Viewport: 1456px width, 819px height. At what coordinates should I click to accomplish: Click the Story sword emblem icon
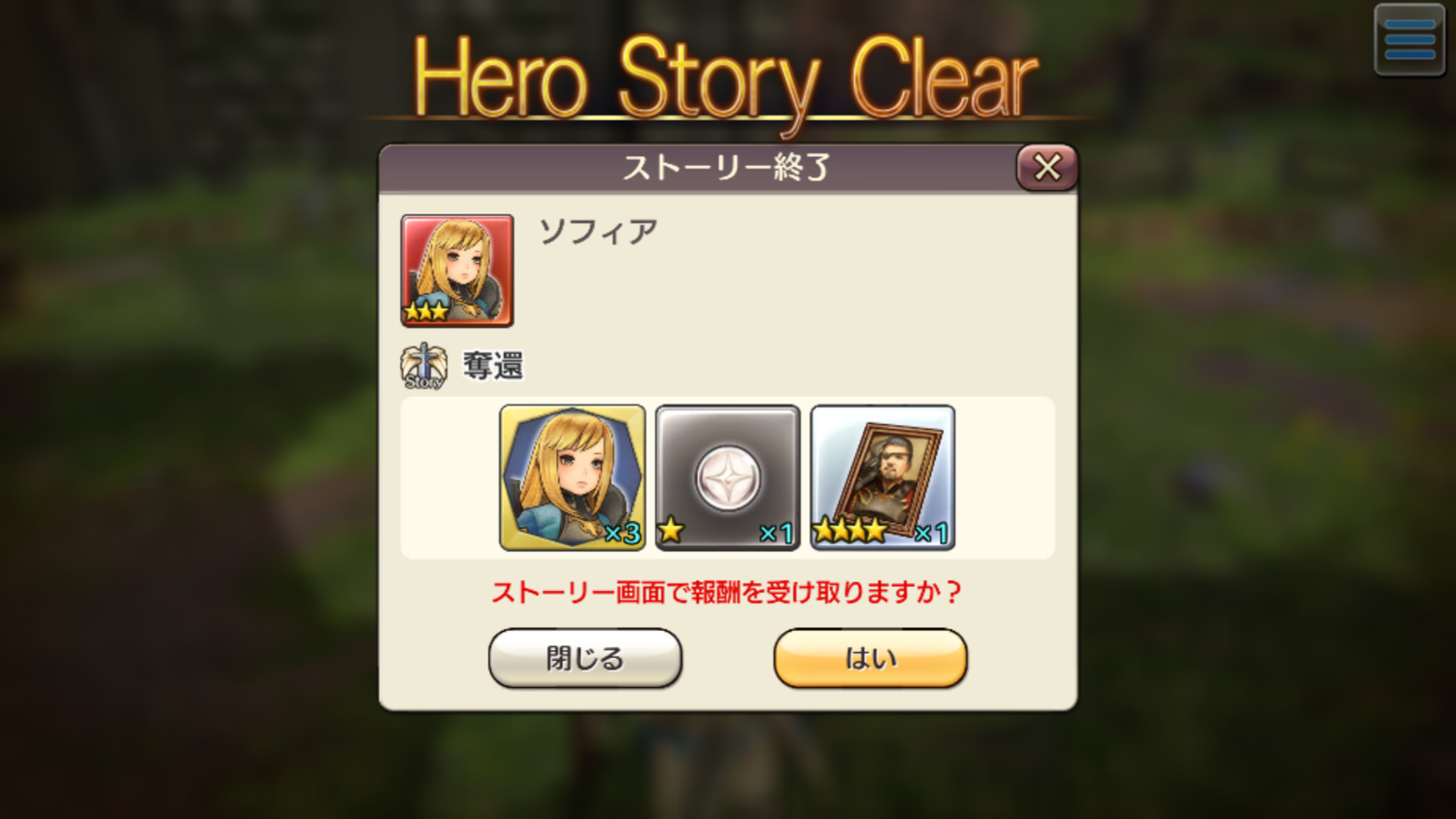pos(423,367)
